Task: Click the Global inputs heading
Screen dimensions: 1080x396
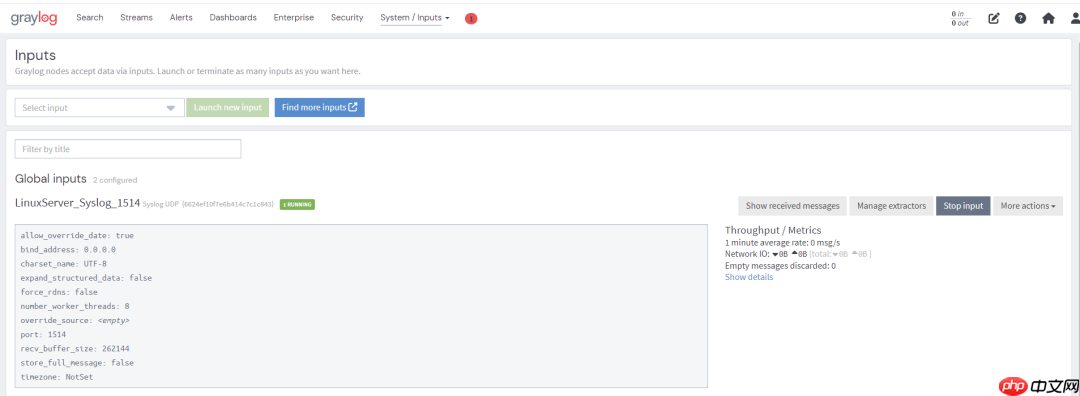Action: click(x=51, y=179)
